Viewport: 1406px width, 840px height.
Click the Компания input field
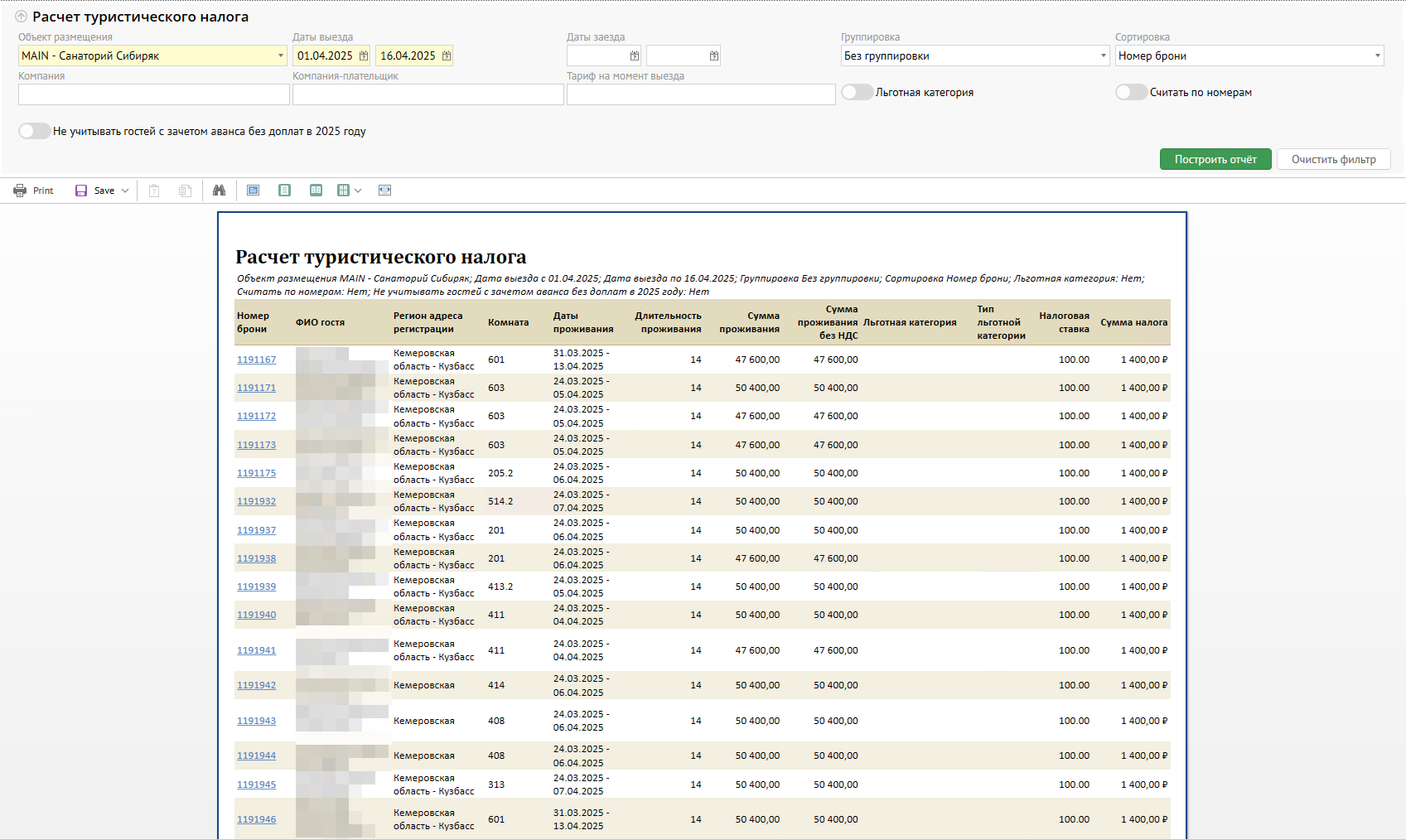[153, 94]
